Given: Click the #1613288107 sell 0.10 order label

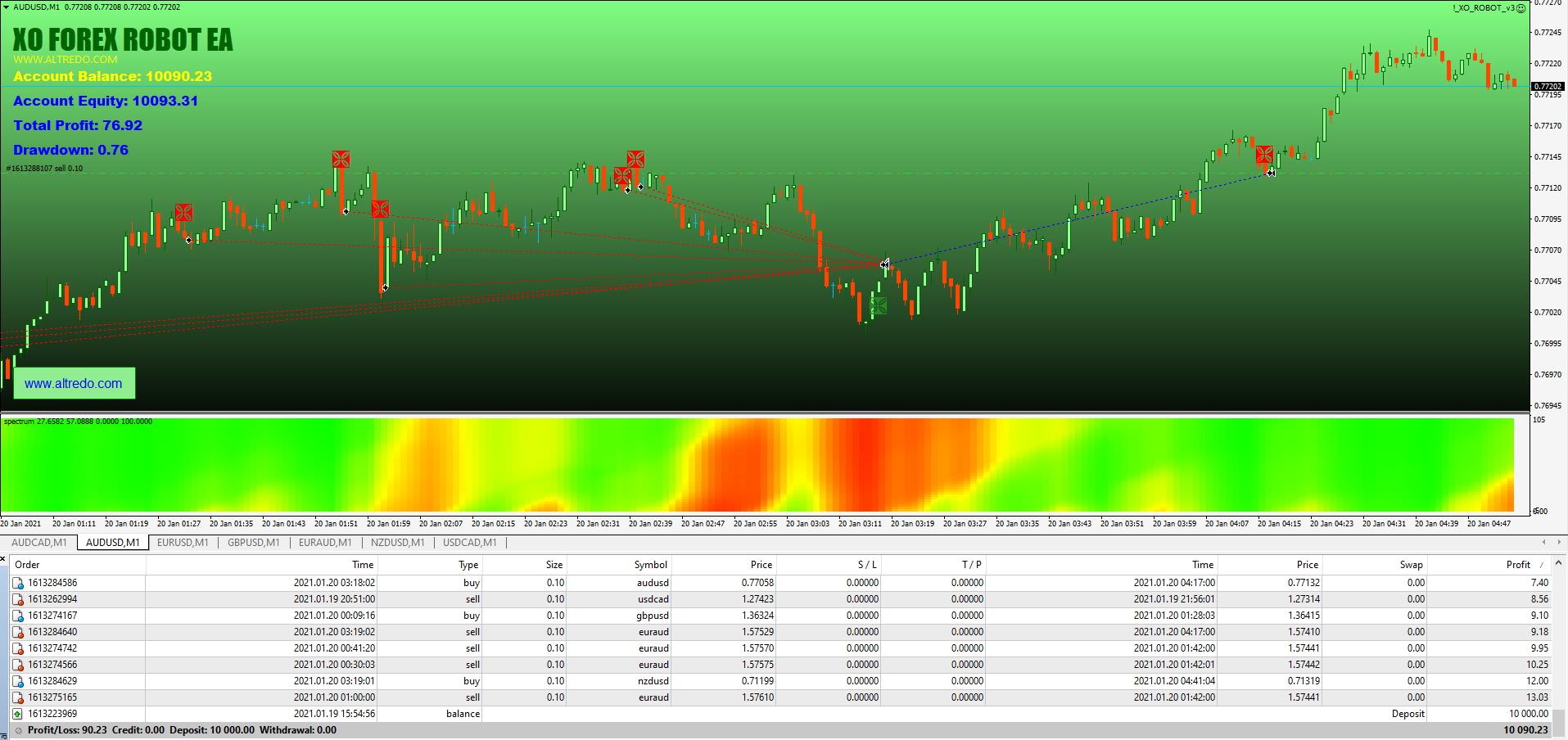Looking at the screenshot, I should [x=45, y=169].
